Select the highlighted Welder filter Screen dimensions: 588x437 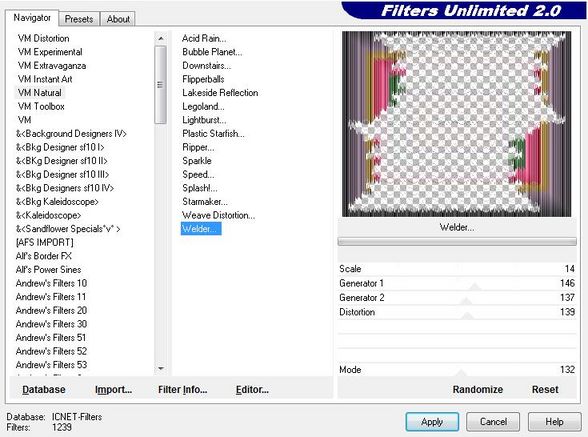pos(201,229)
